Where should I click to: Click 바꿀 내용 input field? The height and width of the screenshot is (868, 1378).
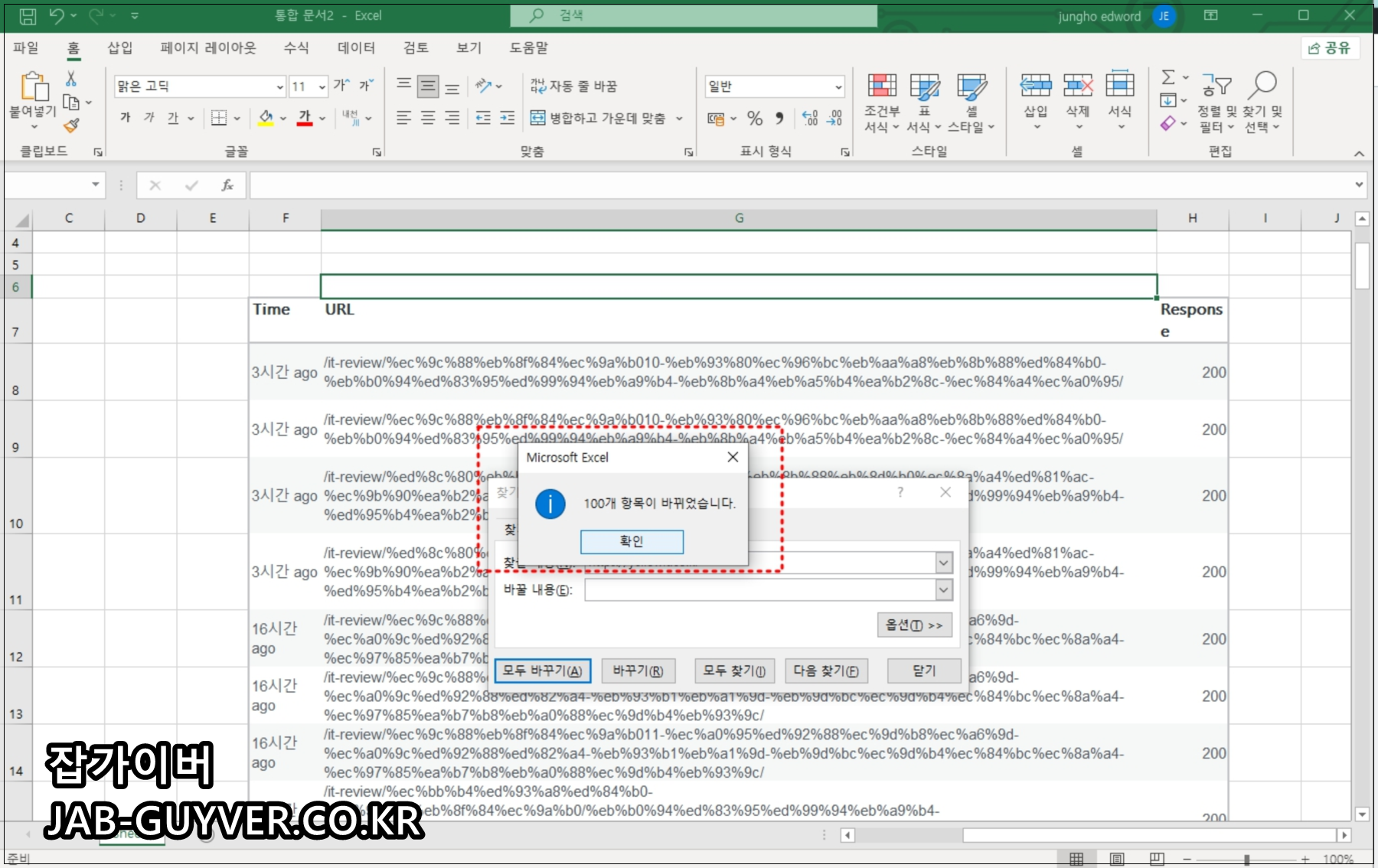pyautogui.click(x=760, y=590)
